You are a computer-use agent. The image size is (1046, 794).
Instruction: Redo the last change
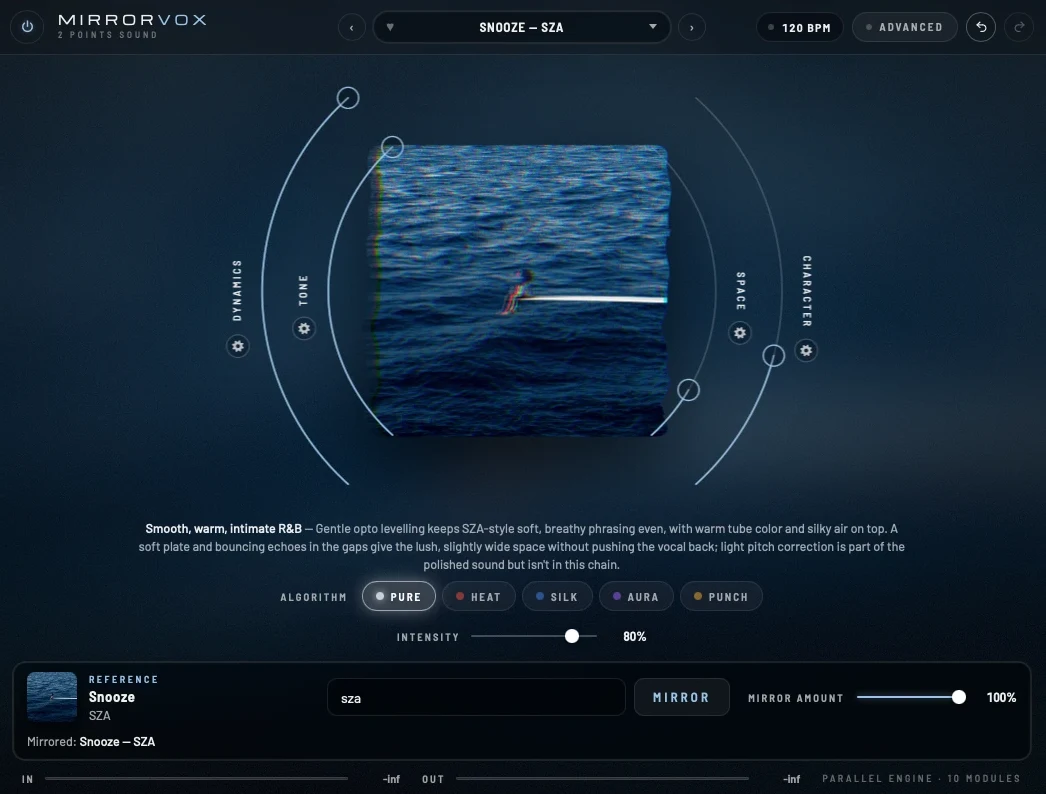tap(1019, 27)
